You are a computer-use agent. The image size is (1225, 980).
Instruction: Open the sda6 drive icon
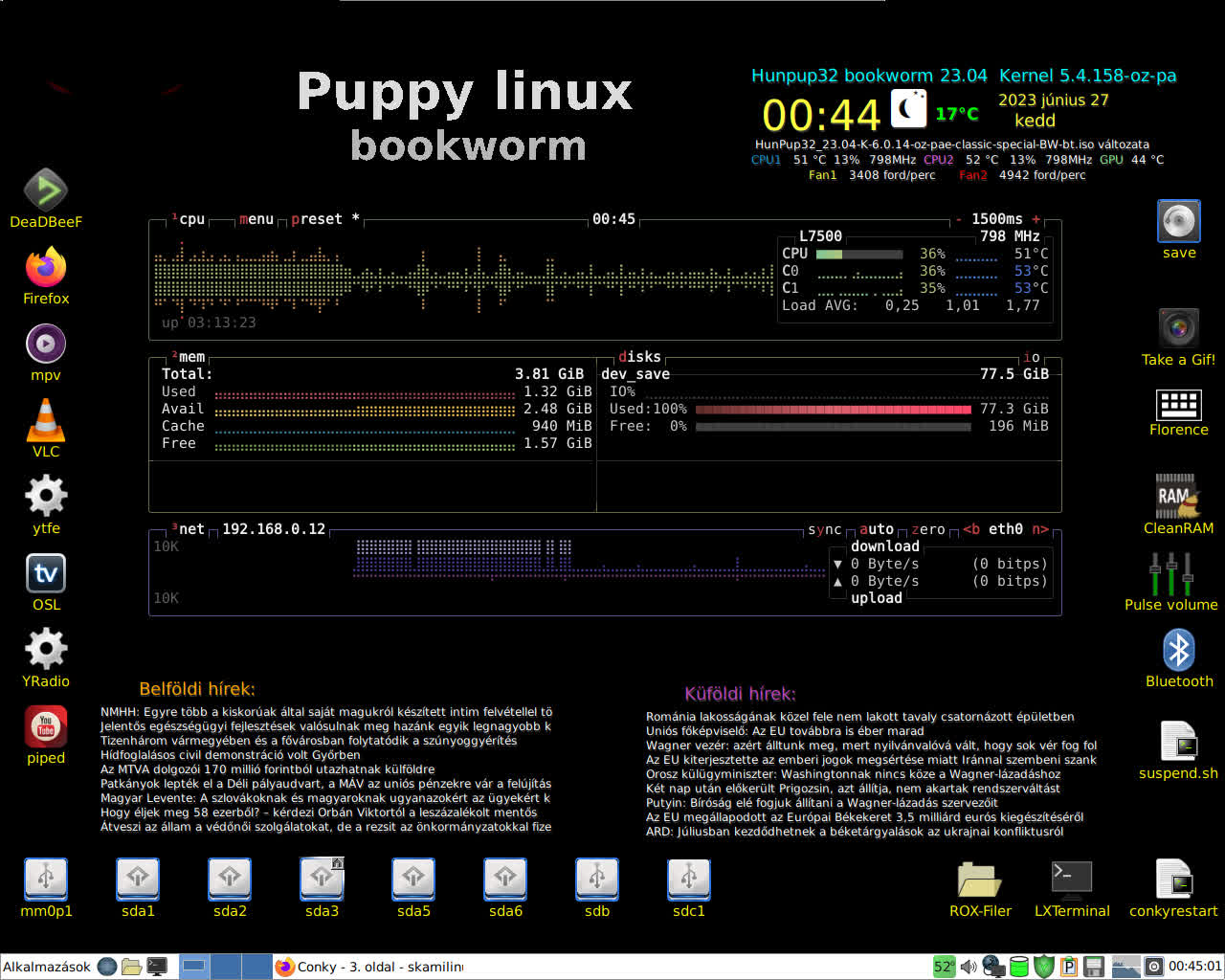(x=505, y=880)
